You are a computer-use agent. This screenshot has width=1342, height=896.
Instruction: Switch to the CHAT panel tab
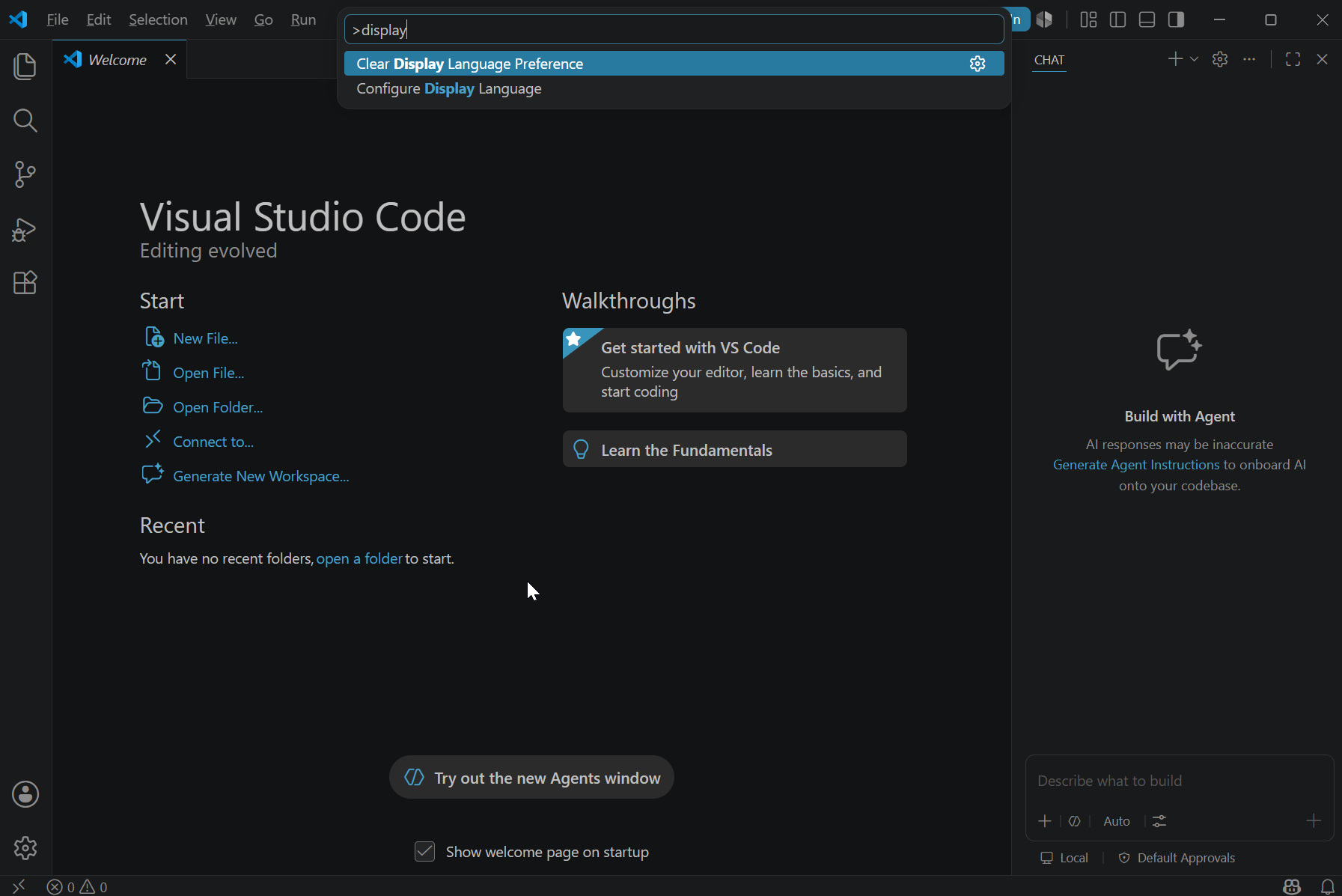(1049, 60)
